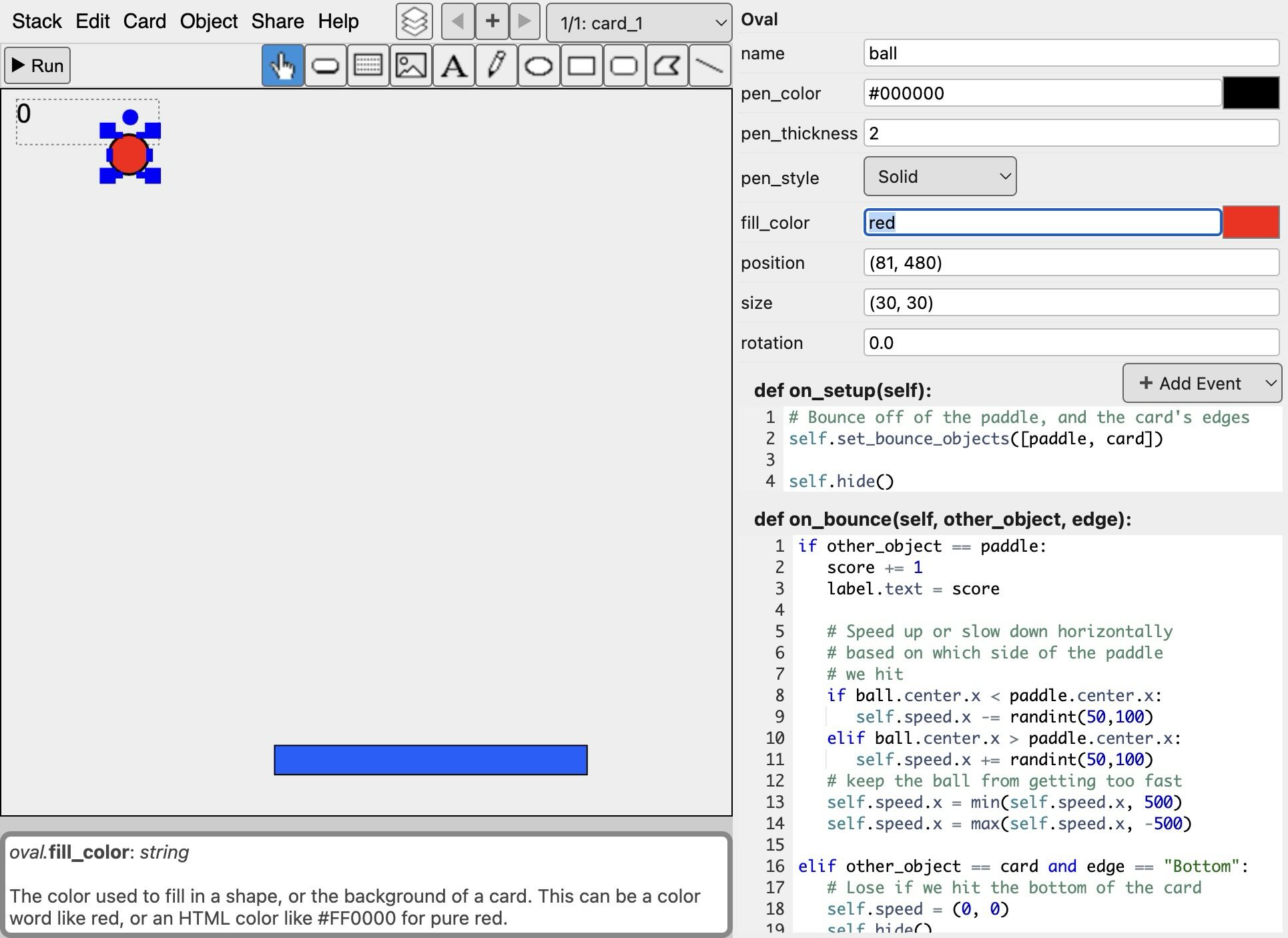Select the Text Label tool
Viewport: 1288px width, 938px height.
click(453, 65)
